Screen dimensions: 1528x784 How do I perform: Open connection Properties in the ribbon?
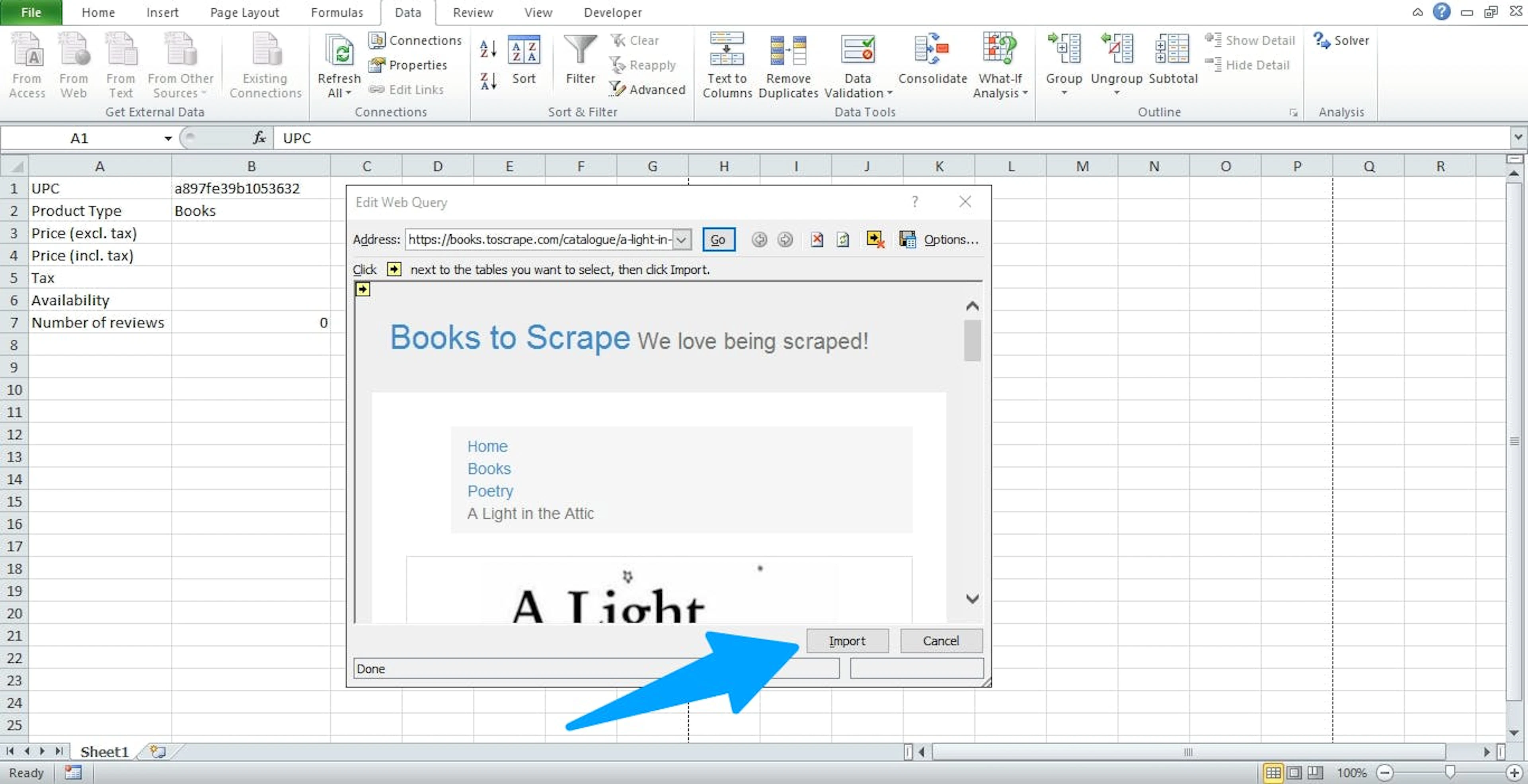pyautogui.click(x=408, y=65)
